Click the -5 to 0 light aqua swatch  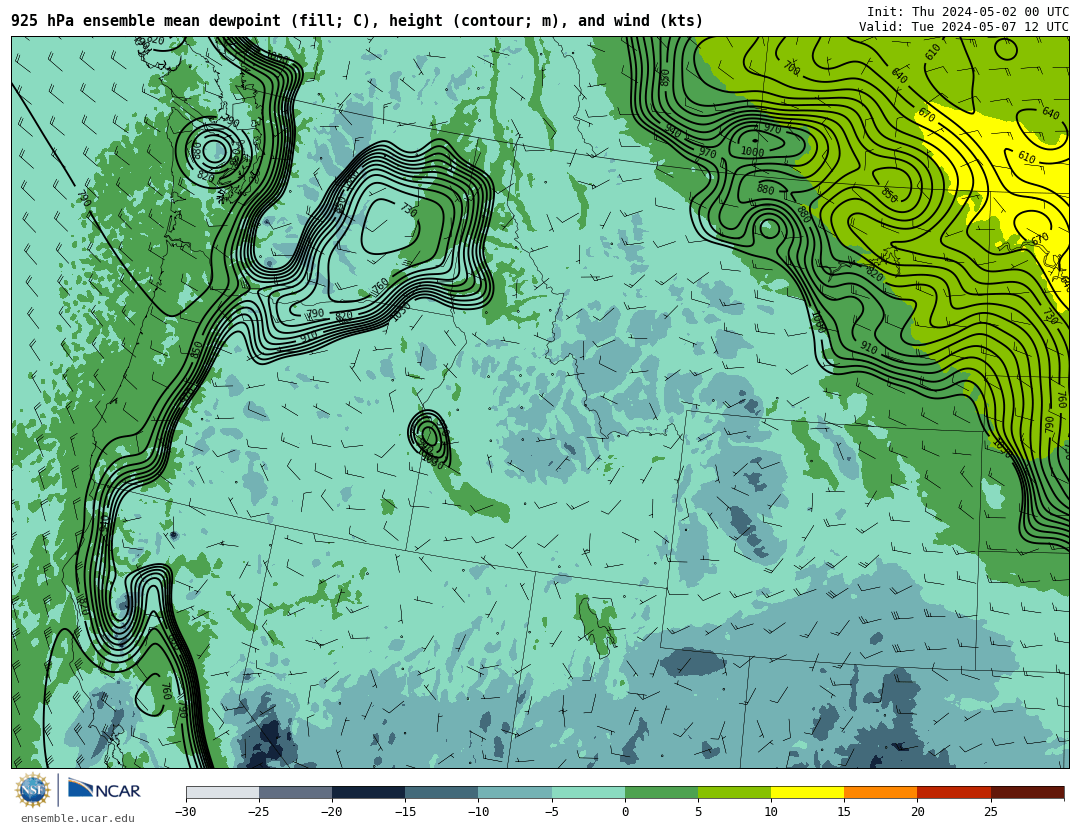coord(588,793)
